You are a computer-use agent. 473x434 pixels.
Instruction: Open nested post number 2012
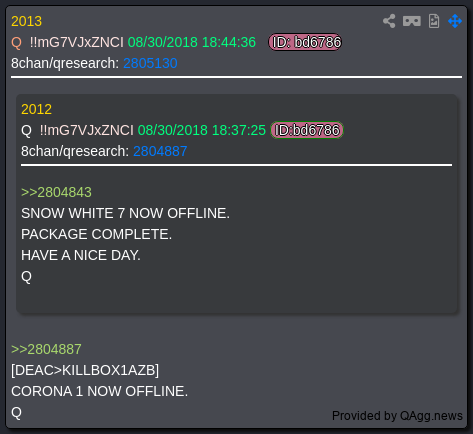[37, 109]
